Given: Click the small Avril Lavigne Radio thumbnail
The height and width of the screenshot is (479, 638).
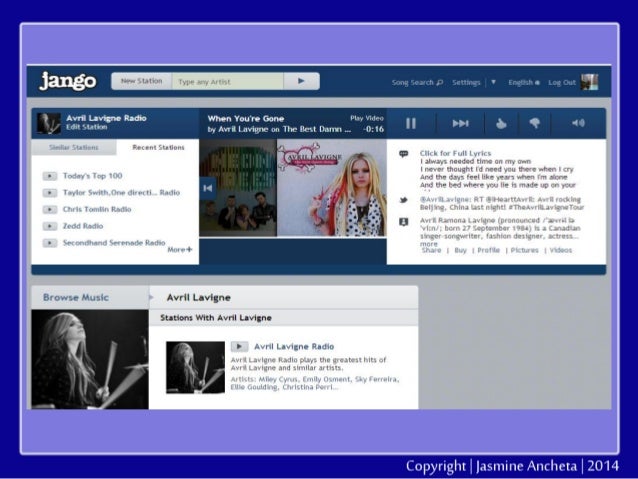Looking at the screenshot, I should tap(195, 367).
